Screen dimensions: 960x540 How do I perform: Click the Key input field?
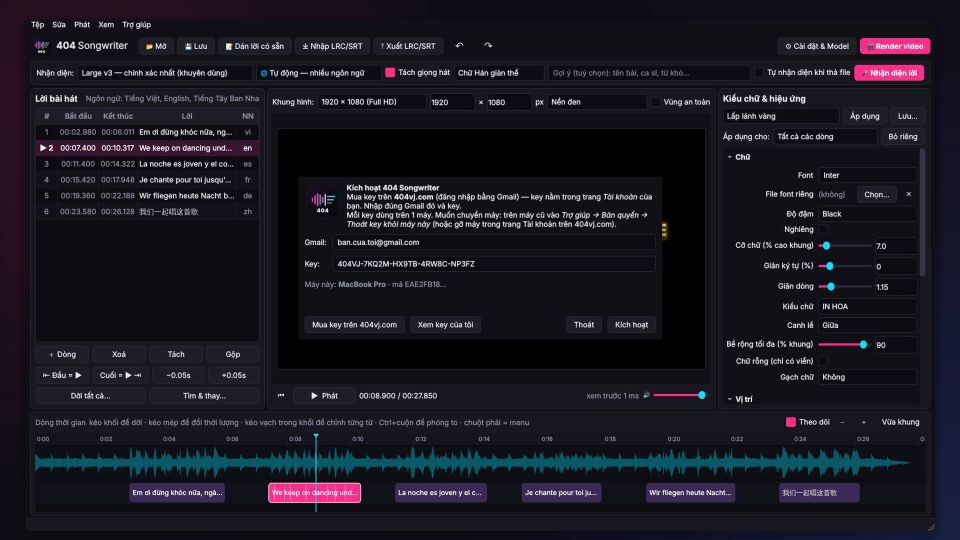(x=493, y=264)
